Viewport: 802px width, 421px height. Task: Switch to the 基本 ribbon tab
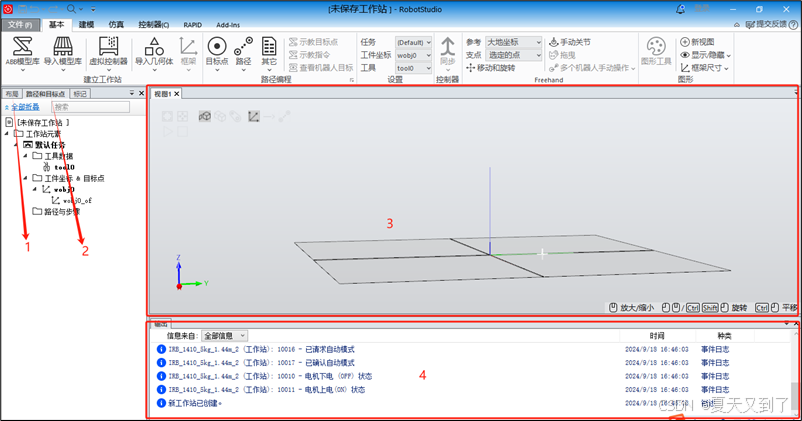click(x=56, y=25)
